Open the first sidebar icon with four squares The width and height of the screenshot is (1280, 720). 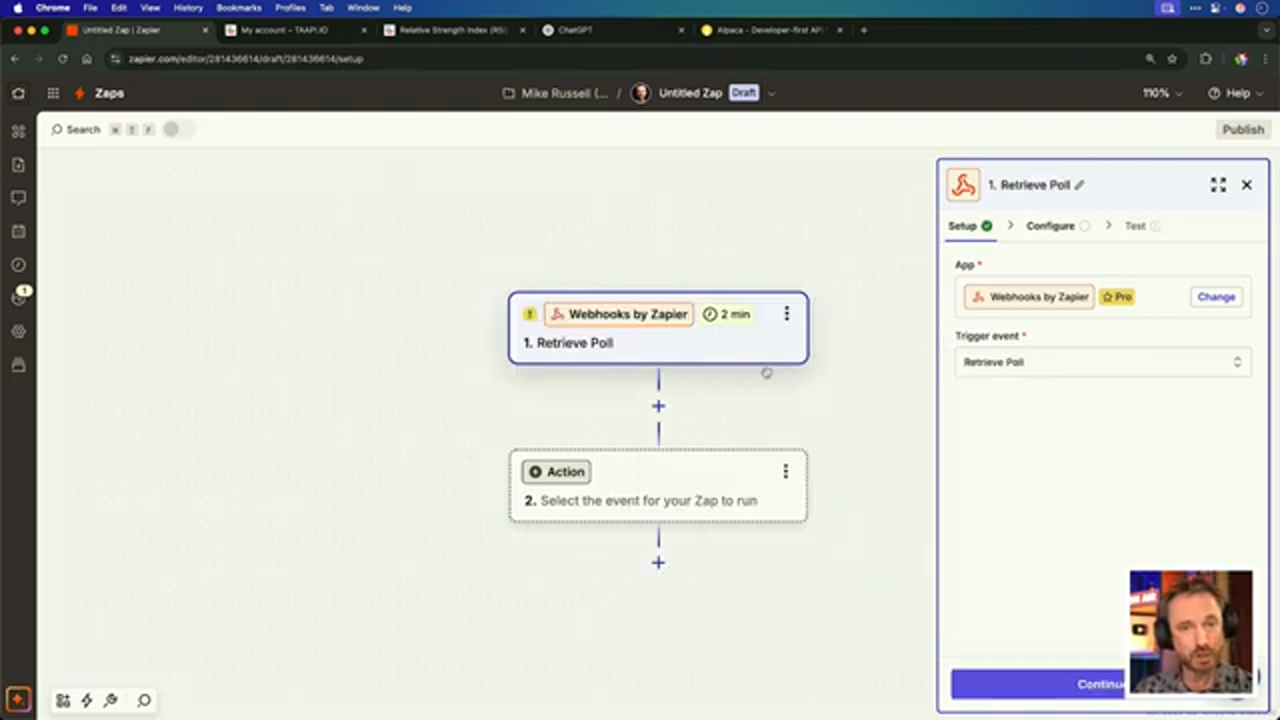point(18,131)
